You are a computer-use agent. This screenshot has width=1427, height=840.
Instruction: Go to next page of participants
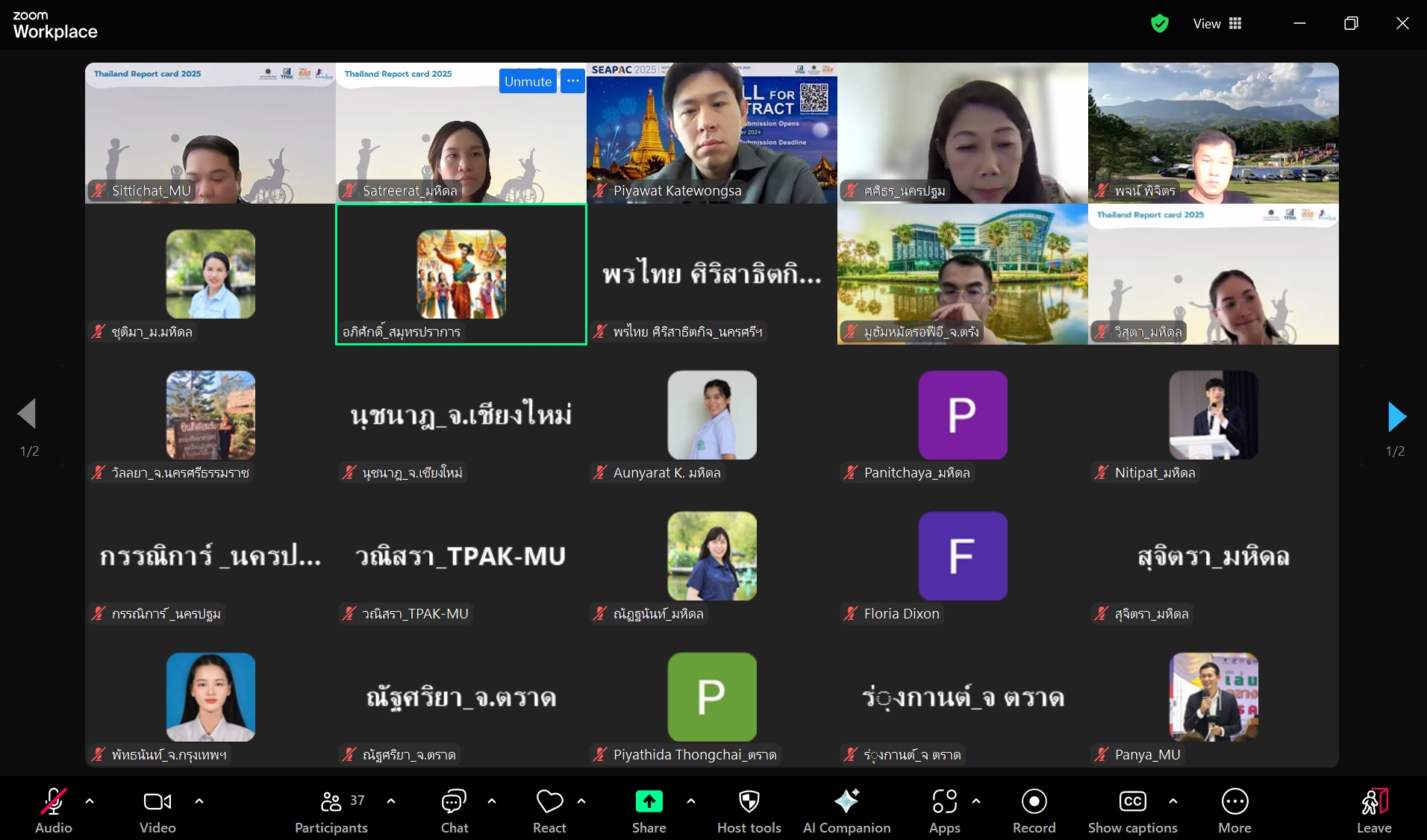1396,416
